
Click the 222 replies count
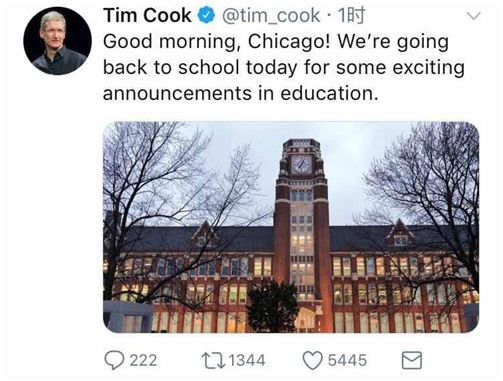pyautogui.click(x=143, y=361)
